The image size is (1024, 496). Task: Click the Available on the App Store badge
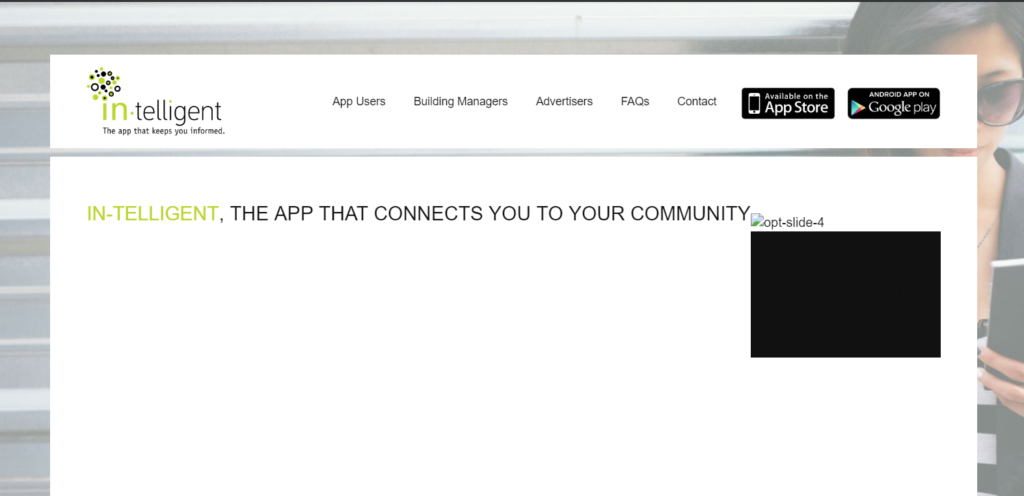788,103
